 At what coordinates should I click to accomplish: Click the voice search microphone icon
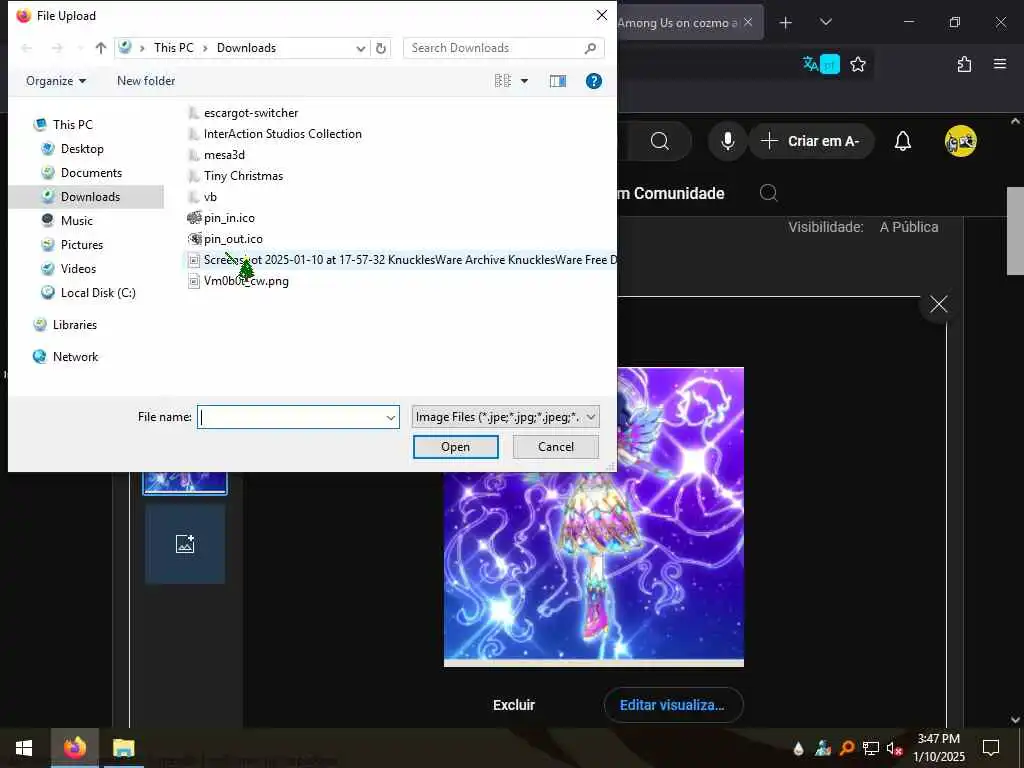coord(728,141)
